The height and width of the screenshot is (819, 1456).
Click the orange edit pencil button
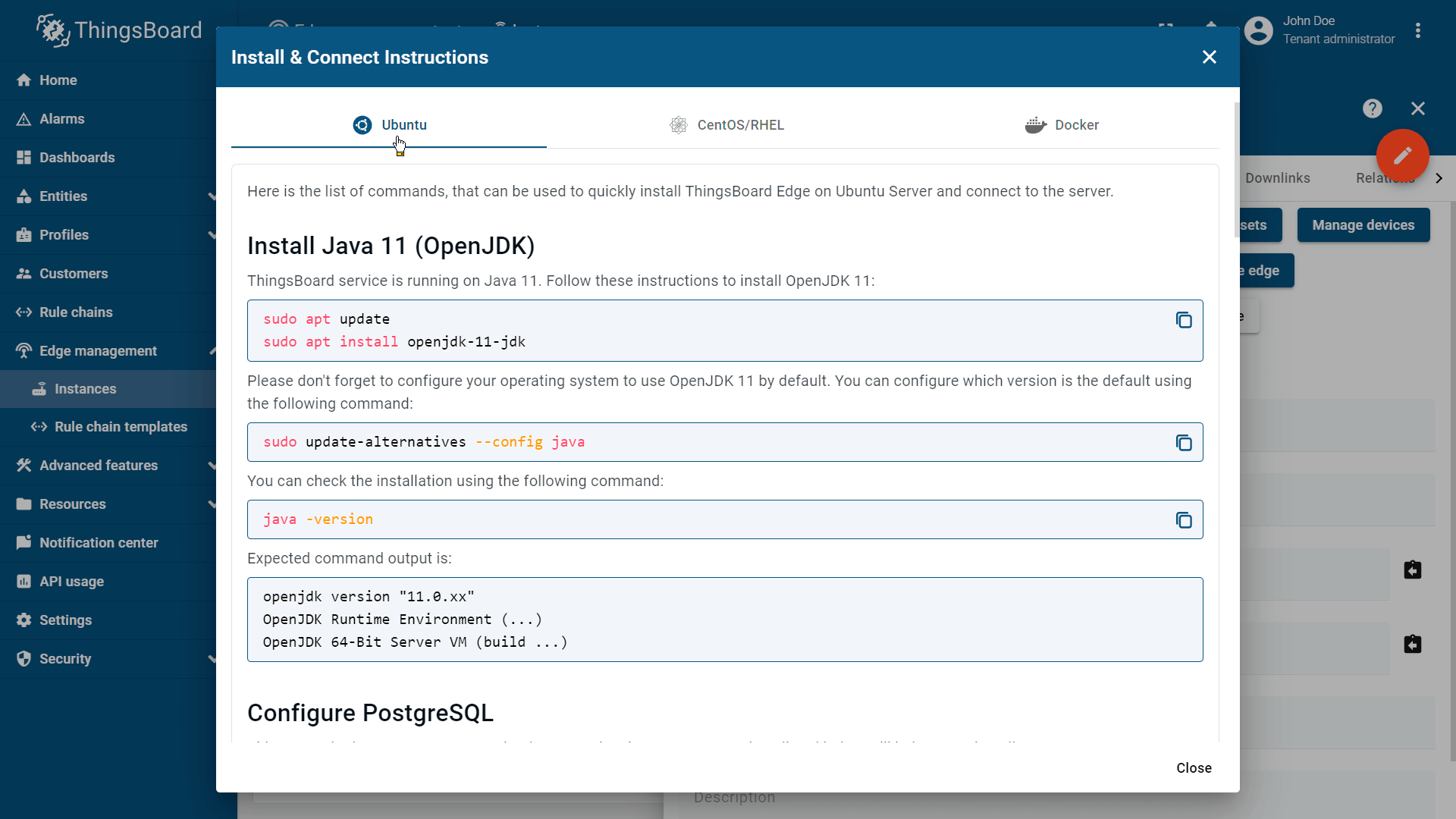click(1403, 155)
